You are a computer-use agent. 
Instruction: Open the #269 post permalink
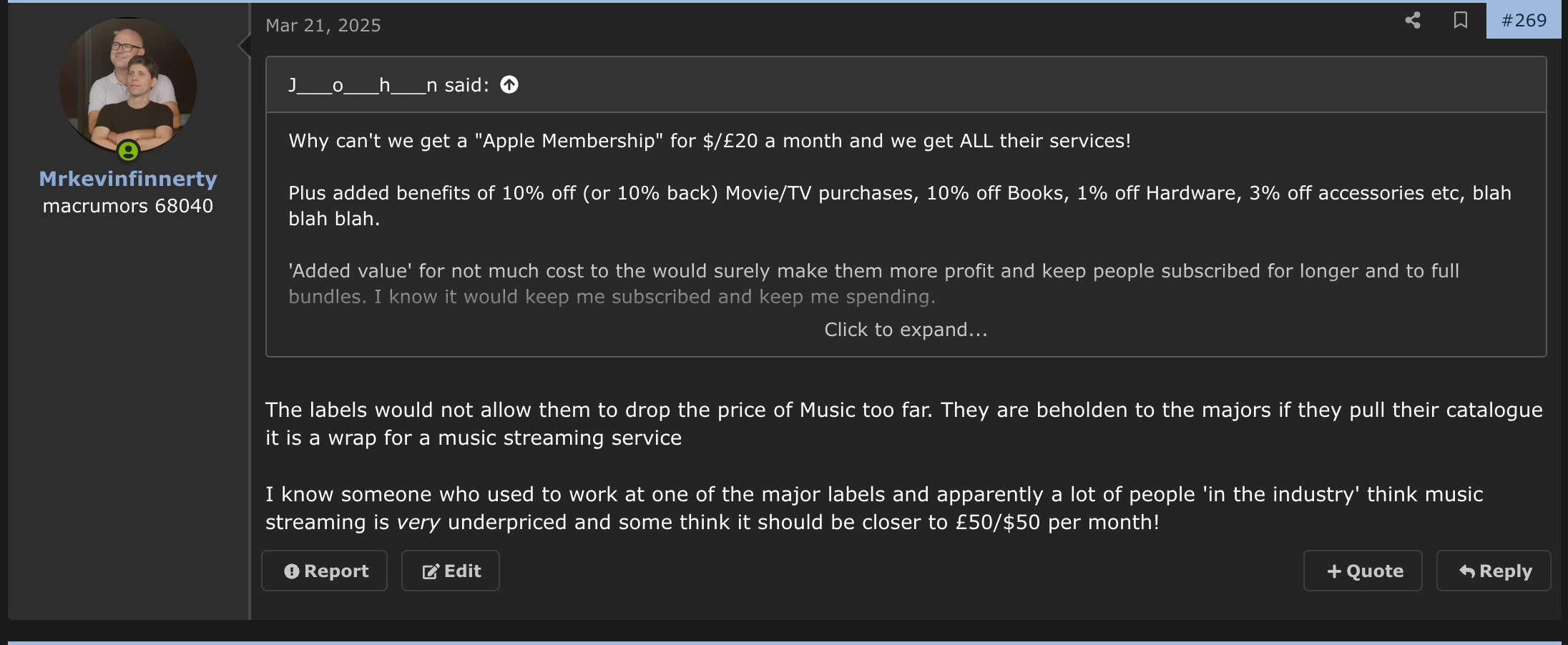pos(1524,20)
